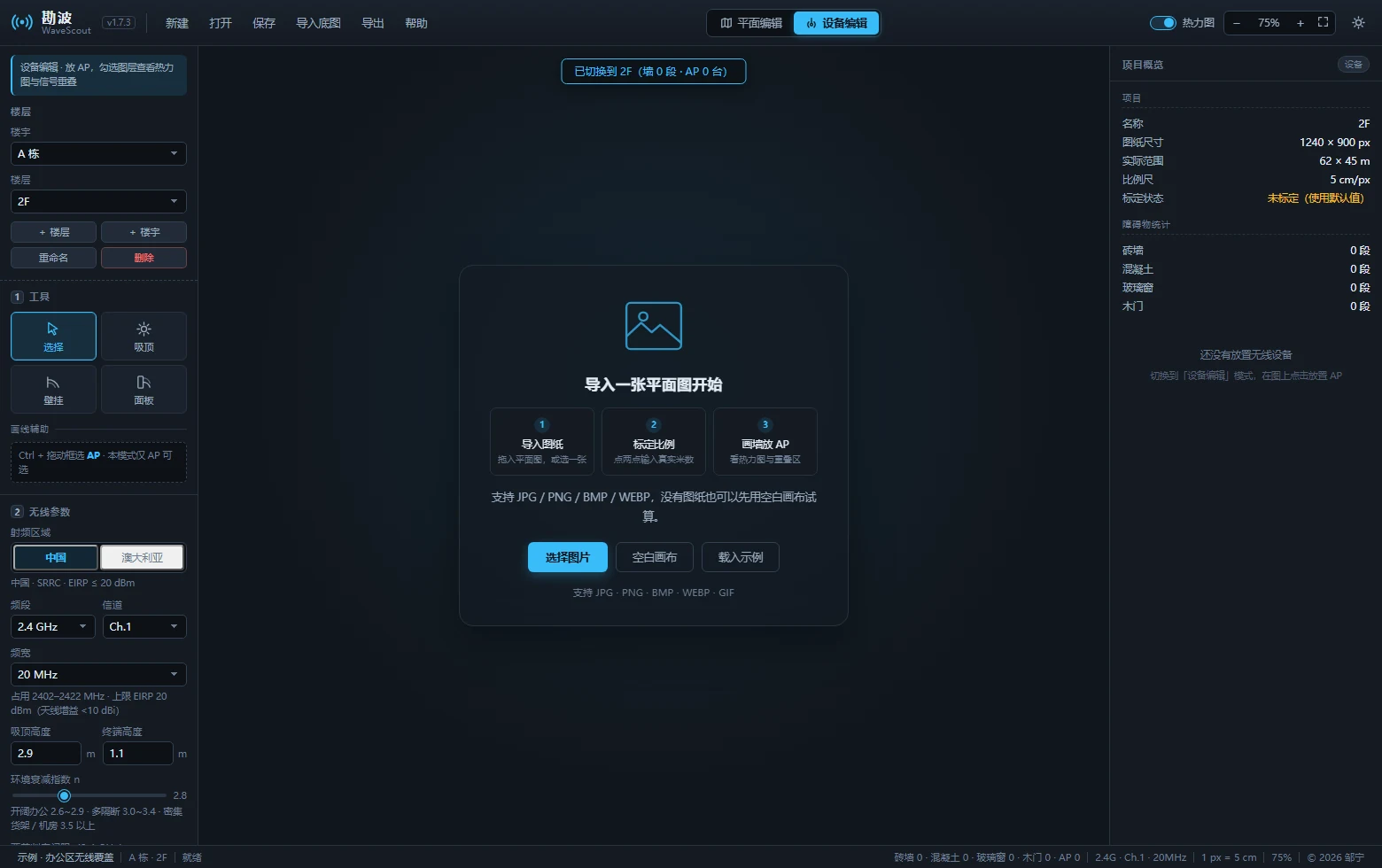Select the 吸顶 ceiling AP tool

coord(144,336)
